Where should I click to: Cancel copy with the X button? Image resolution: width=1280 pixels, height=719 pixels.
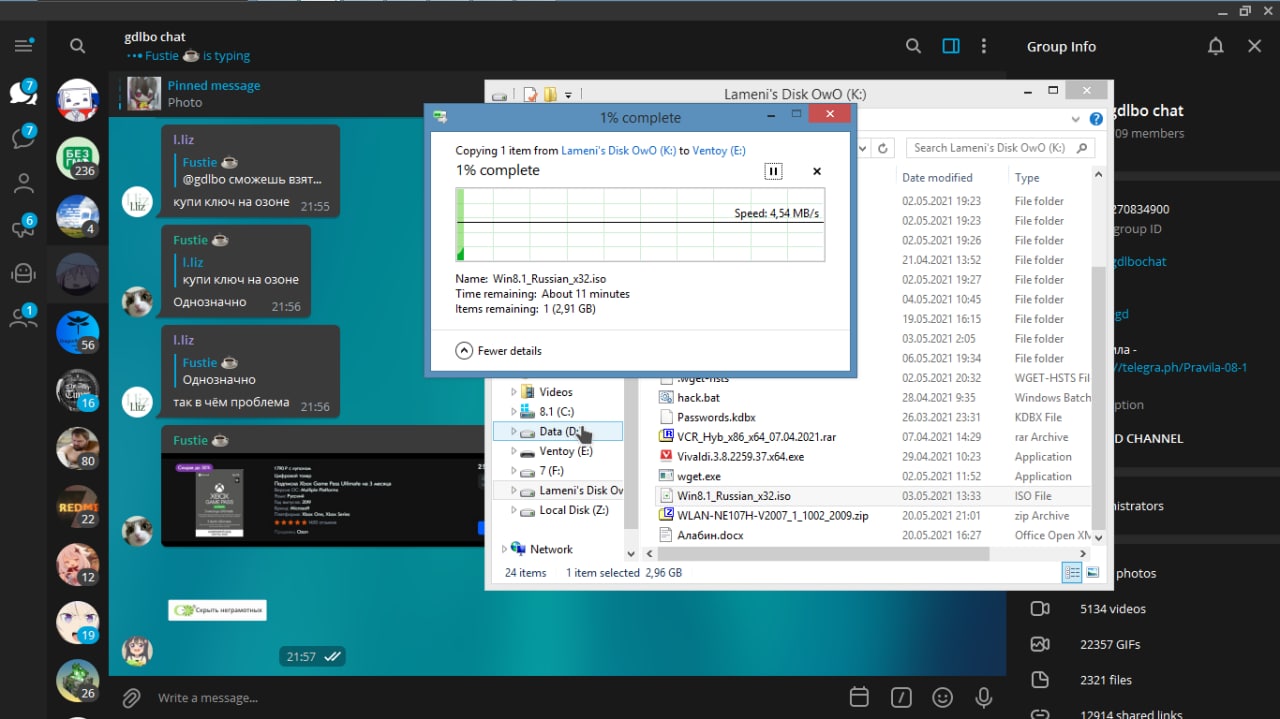pos(817,171)
